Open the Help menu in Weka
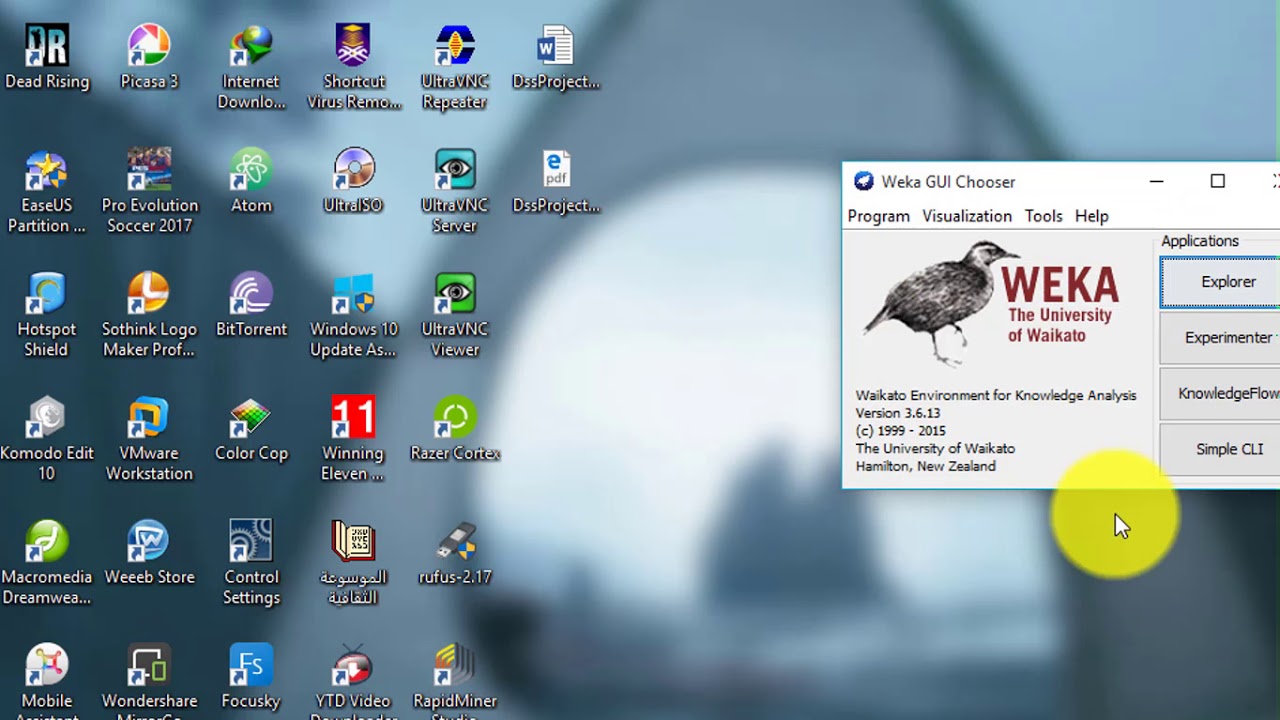The width and height of the screenshot is (1280, 720). [1091, 216]
